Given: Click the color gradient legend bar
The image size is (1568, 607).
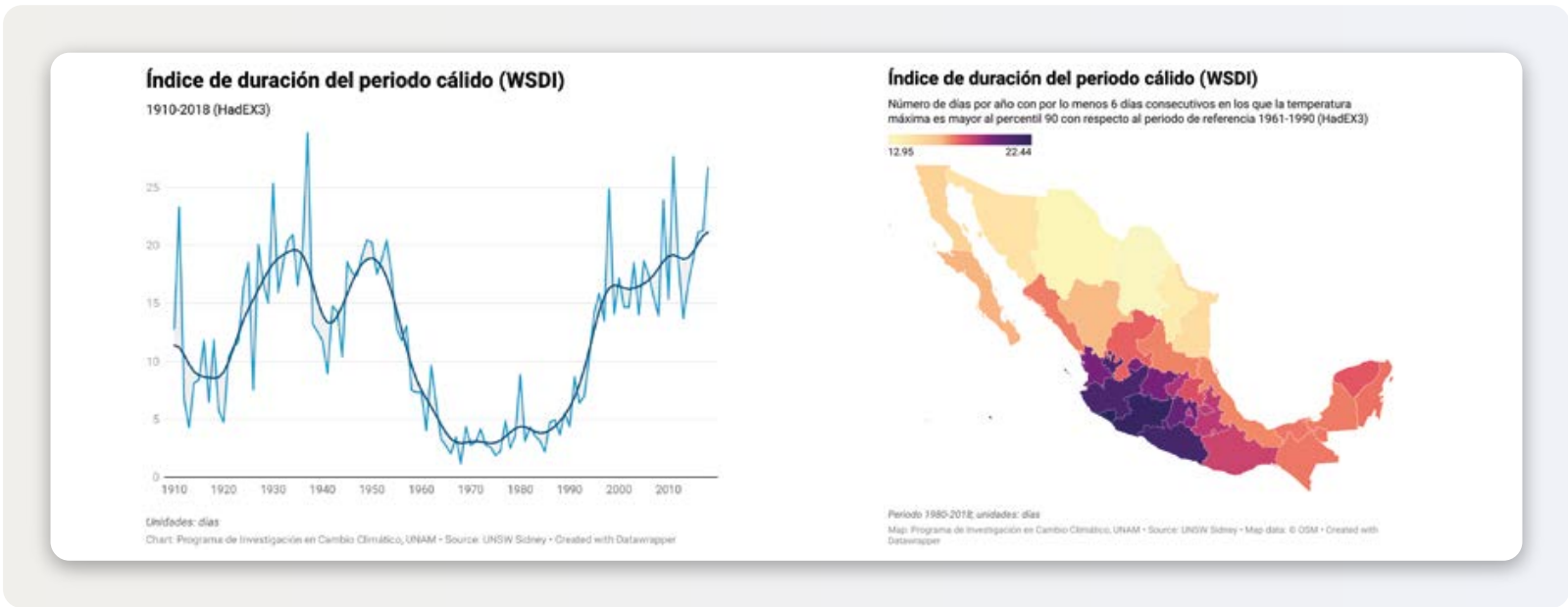Looking at the screenshot, I should (959, 139).
